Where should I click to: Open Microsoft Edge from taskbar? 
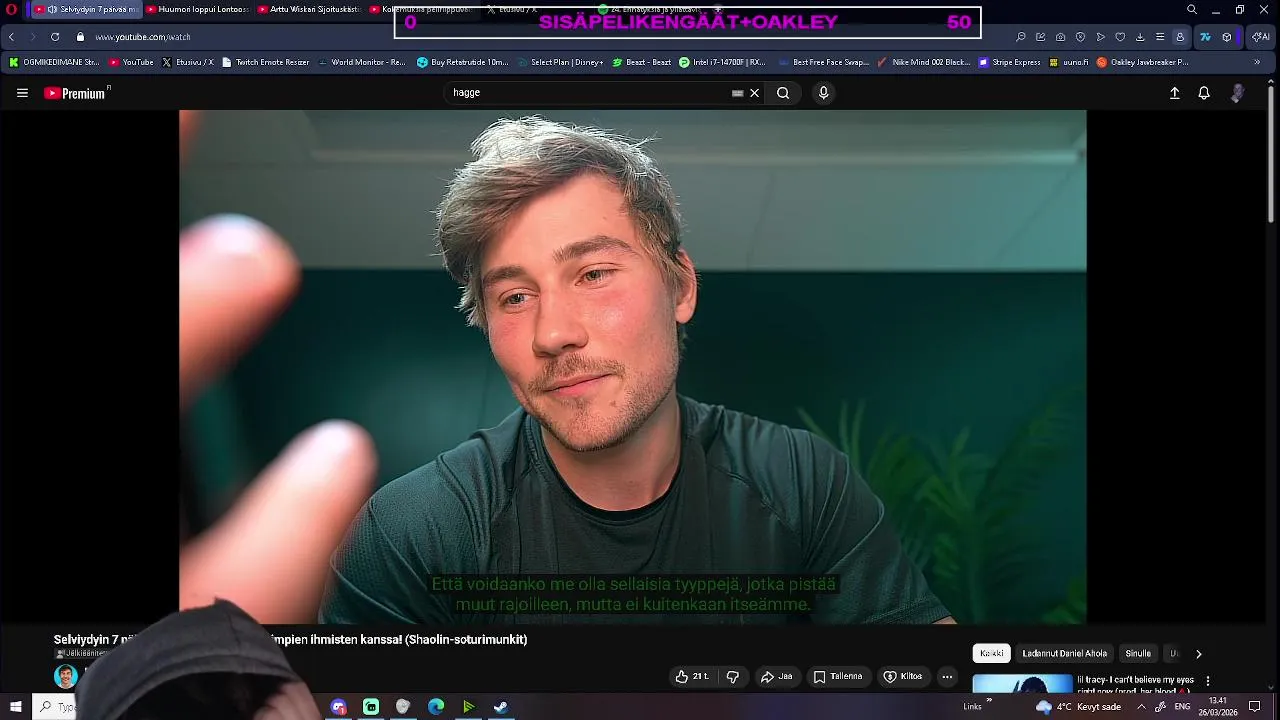coord(436,707)
